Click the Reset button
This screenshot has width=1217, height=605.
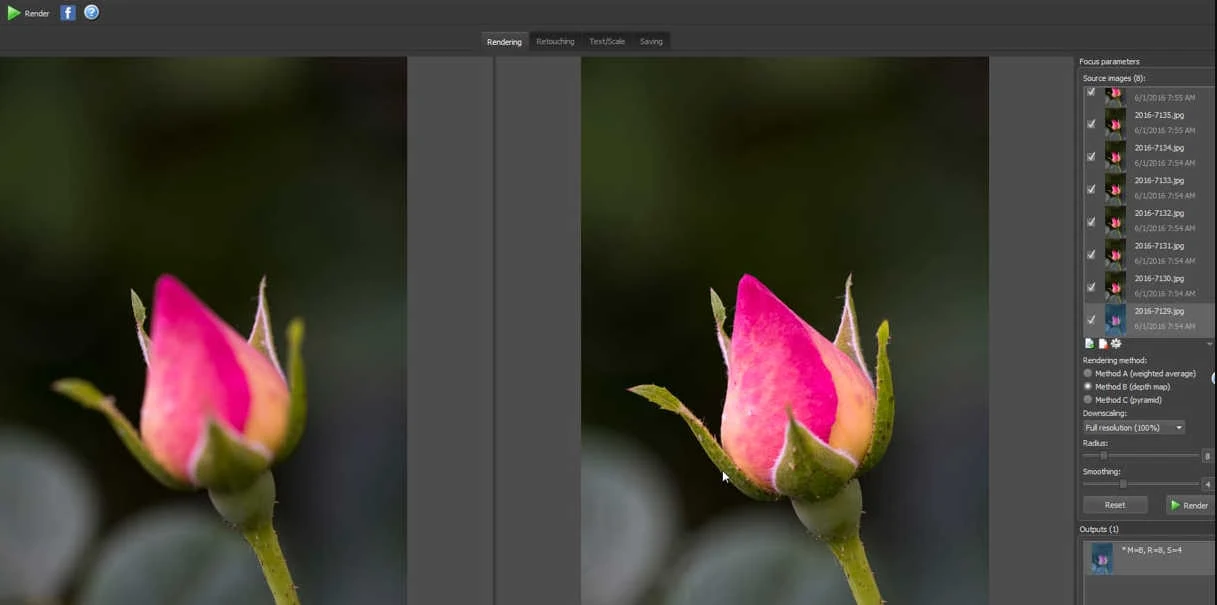tap(1115, 505)
